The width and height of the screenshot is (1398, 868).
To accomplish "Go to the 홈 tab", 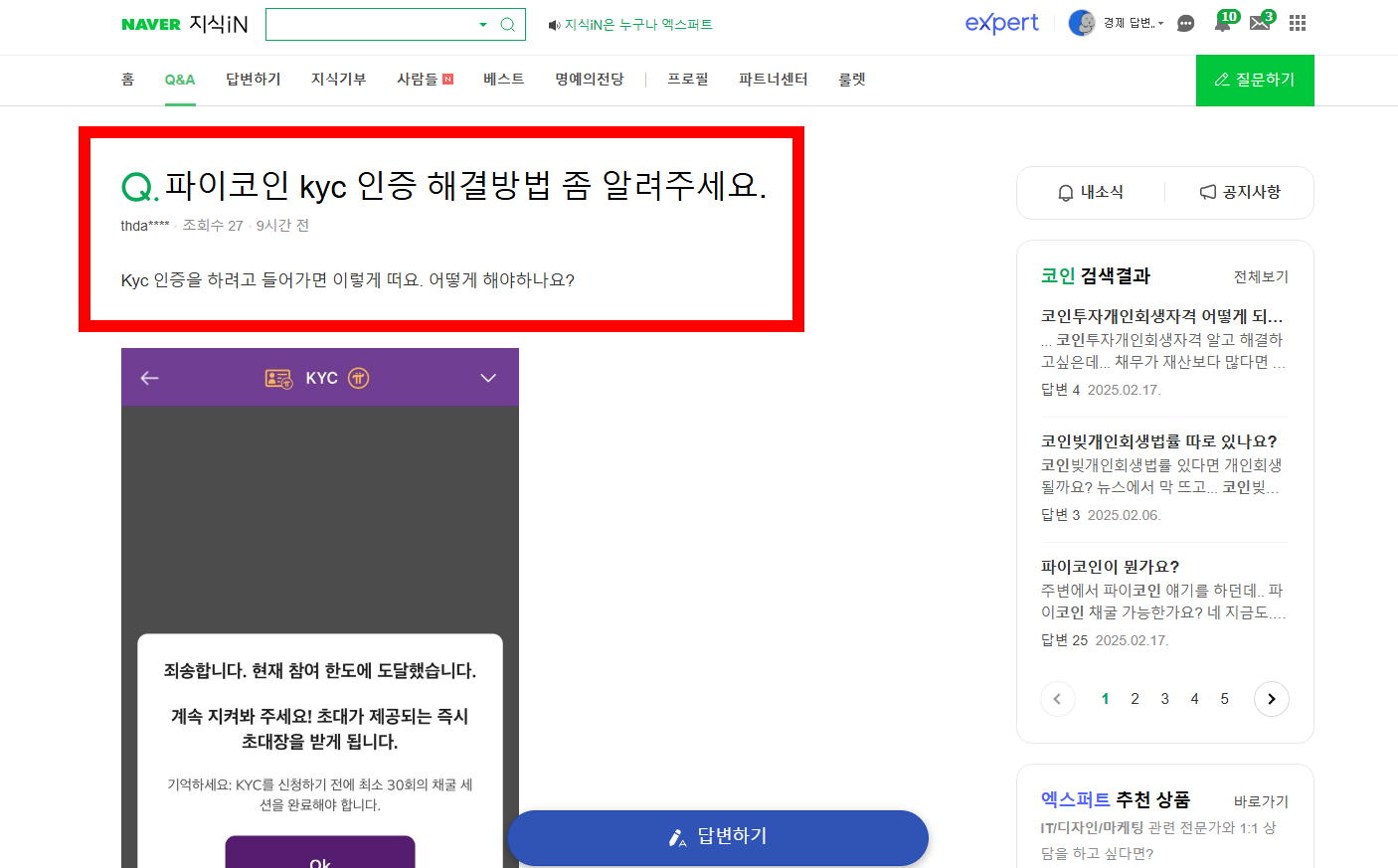I will pyautogui.click(x=127, y=80).
